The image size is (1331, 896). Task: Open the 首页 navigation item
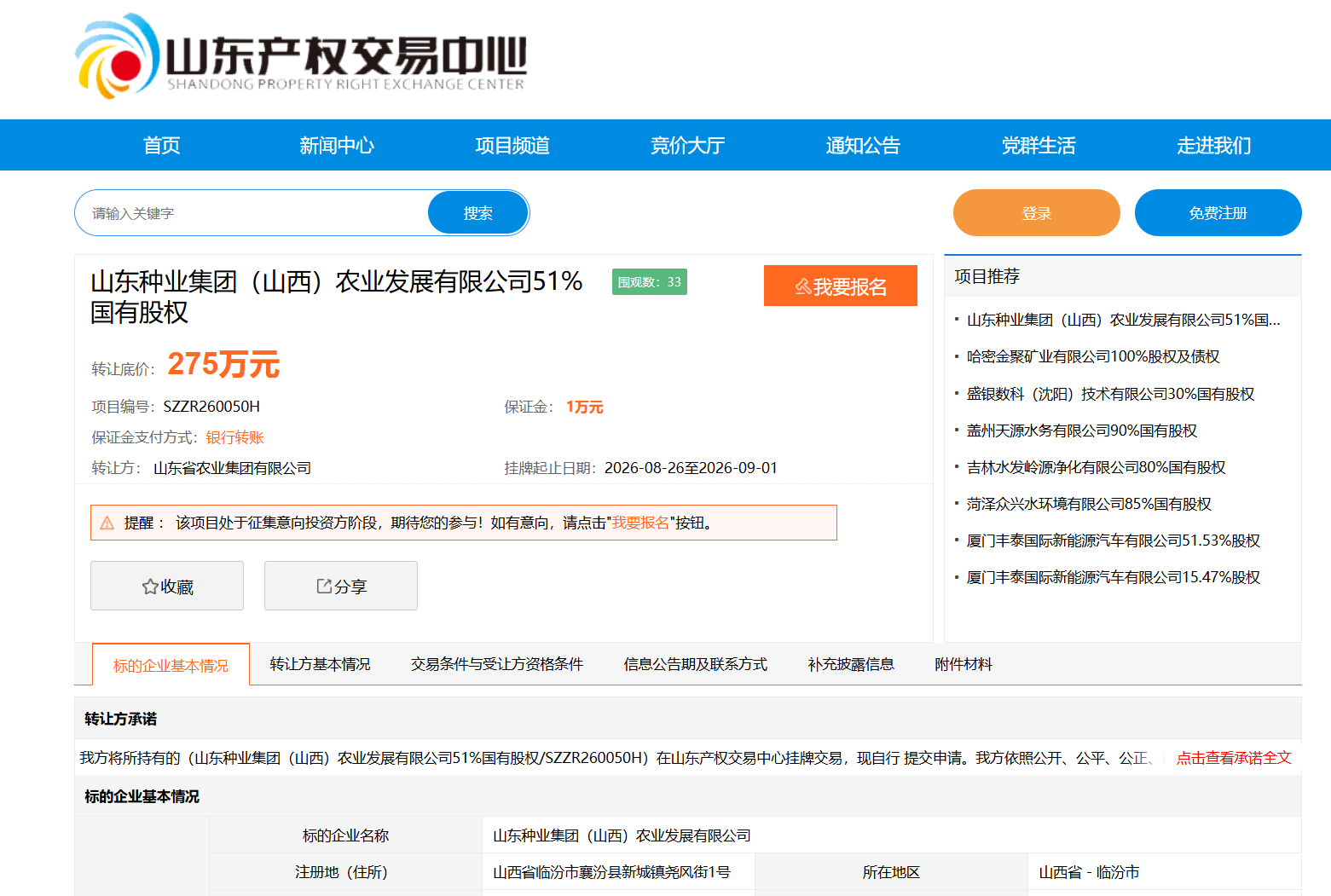click(x=162, y=146)
